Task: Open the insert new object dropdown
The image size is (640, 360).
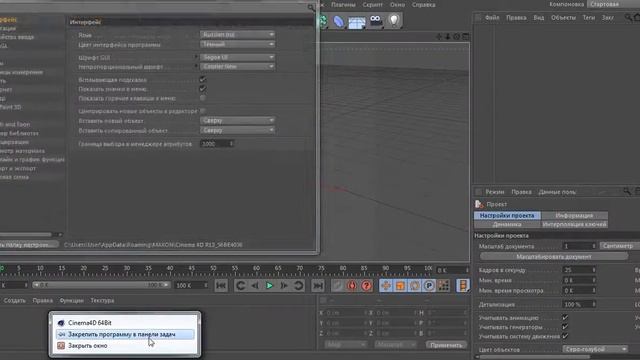Action: [238, 120]
